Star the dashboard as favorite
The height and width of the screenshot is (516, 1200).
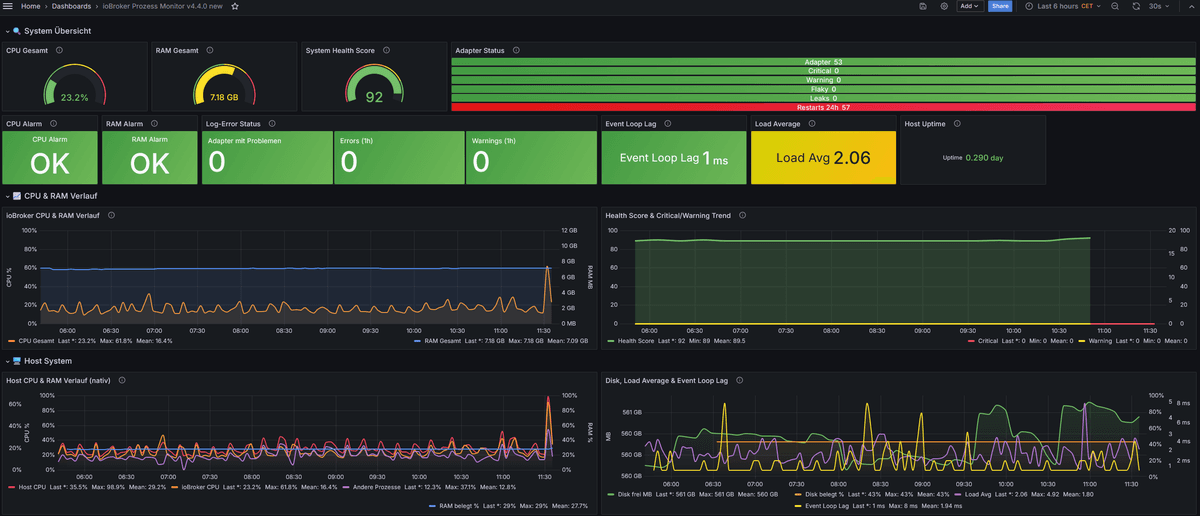(x=235, y=6)
